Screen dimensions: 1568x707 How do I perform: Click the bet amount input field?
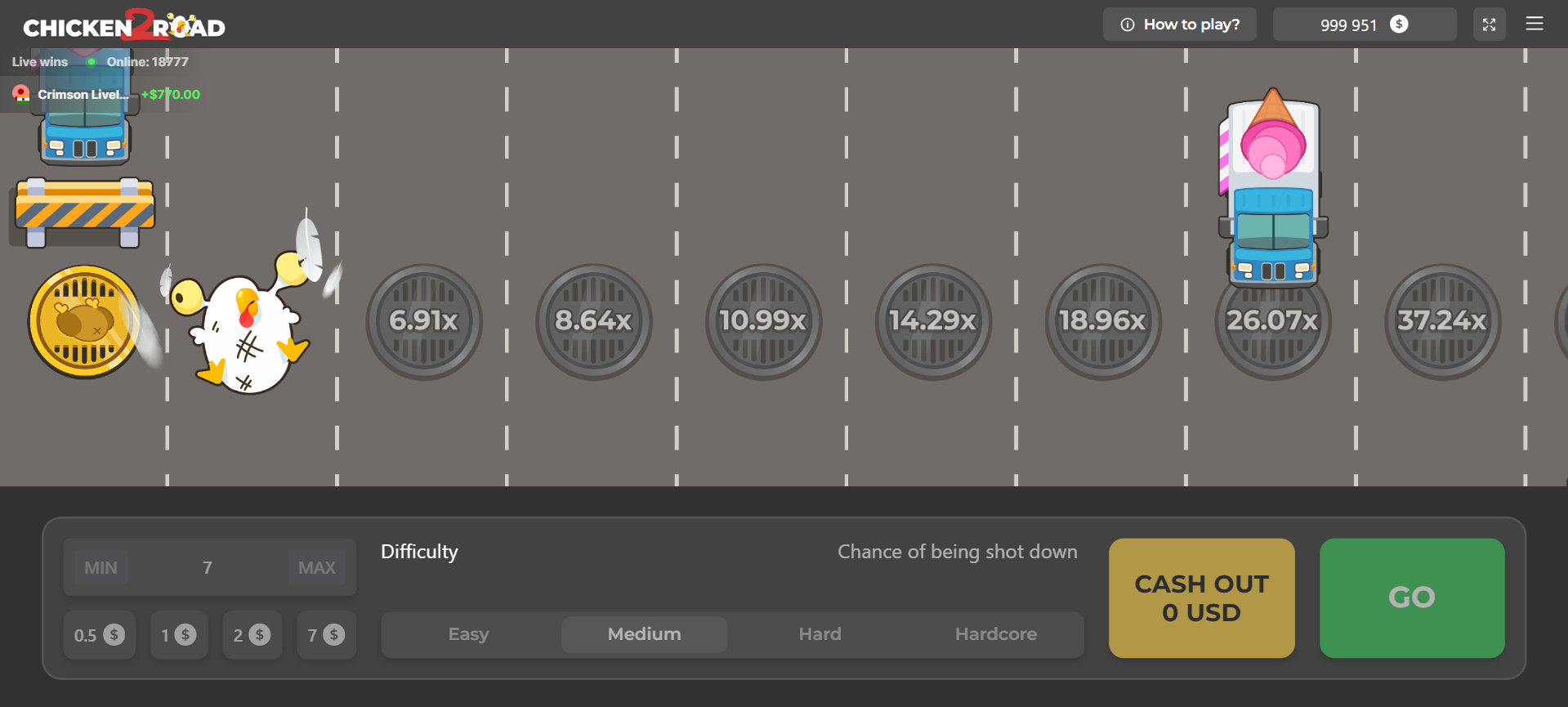click(208, 567)
